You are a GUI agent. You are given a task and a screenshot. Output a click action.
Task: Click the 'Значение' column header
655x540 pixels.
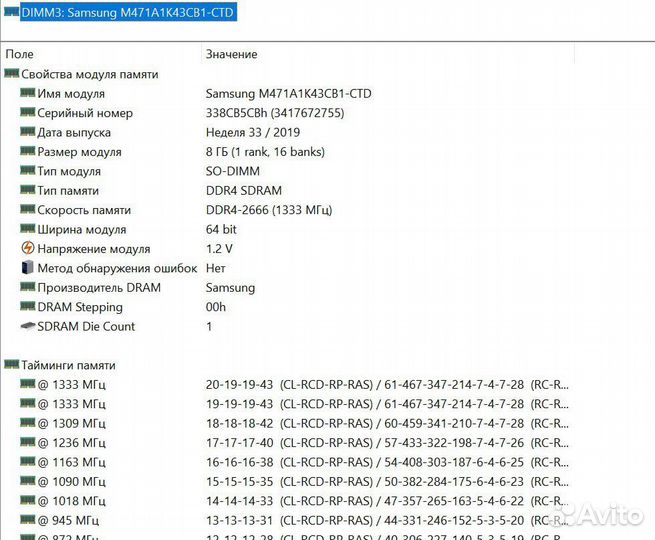(231, 54)
